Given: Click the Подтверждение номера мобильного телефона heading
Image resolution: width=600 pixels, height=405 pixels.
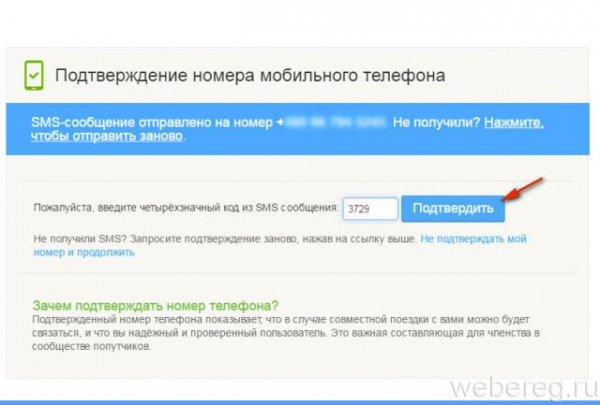Looking at the screenshot, I should tap(250, 75).
